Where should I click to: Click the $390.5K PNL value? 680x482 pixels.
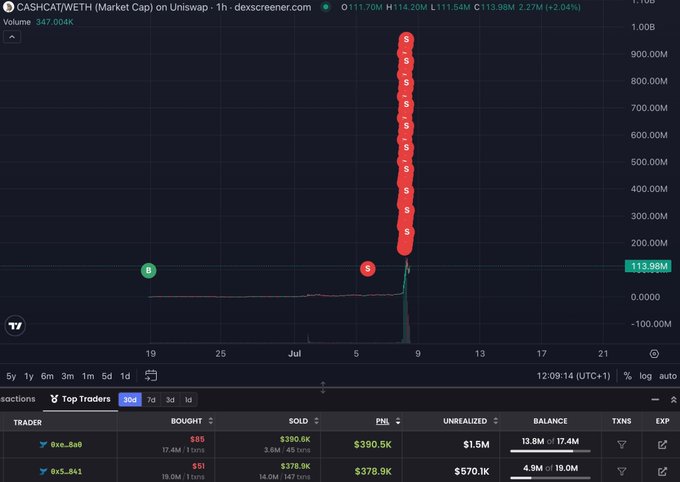click(373, 444)
